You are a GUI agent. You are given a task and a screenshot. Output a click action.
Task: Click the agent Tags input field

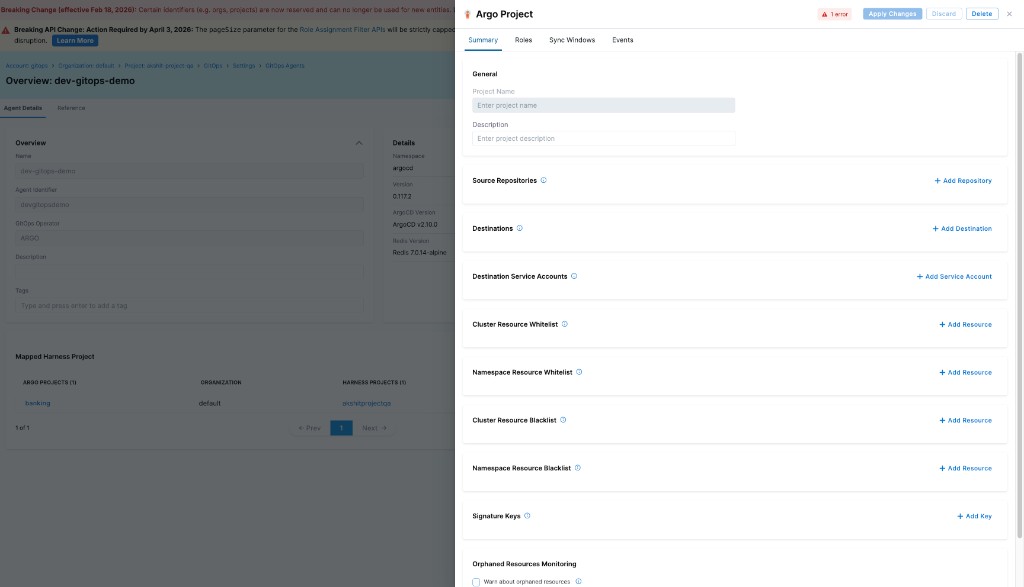[x=189, y=306]
